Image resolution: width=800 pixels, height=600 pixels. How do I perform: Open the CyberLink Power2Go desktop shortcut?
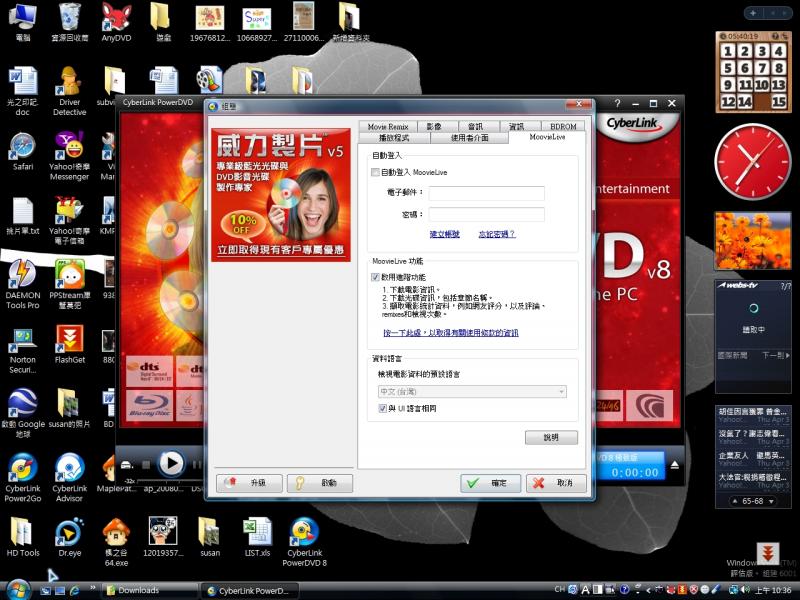click(22, 469)
